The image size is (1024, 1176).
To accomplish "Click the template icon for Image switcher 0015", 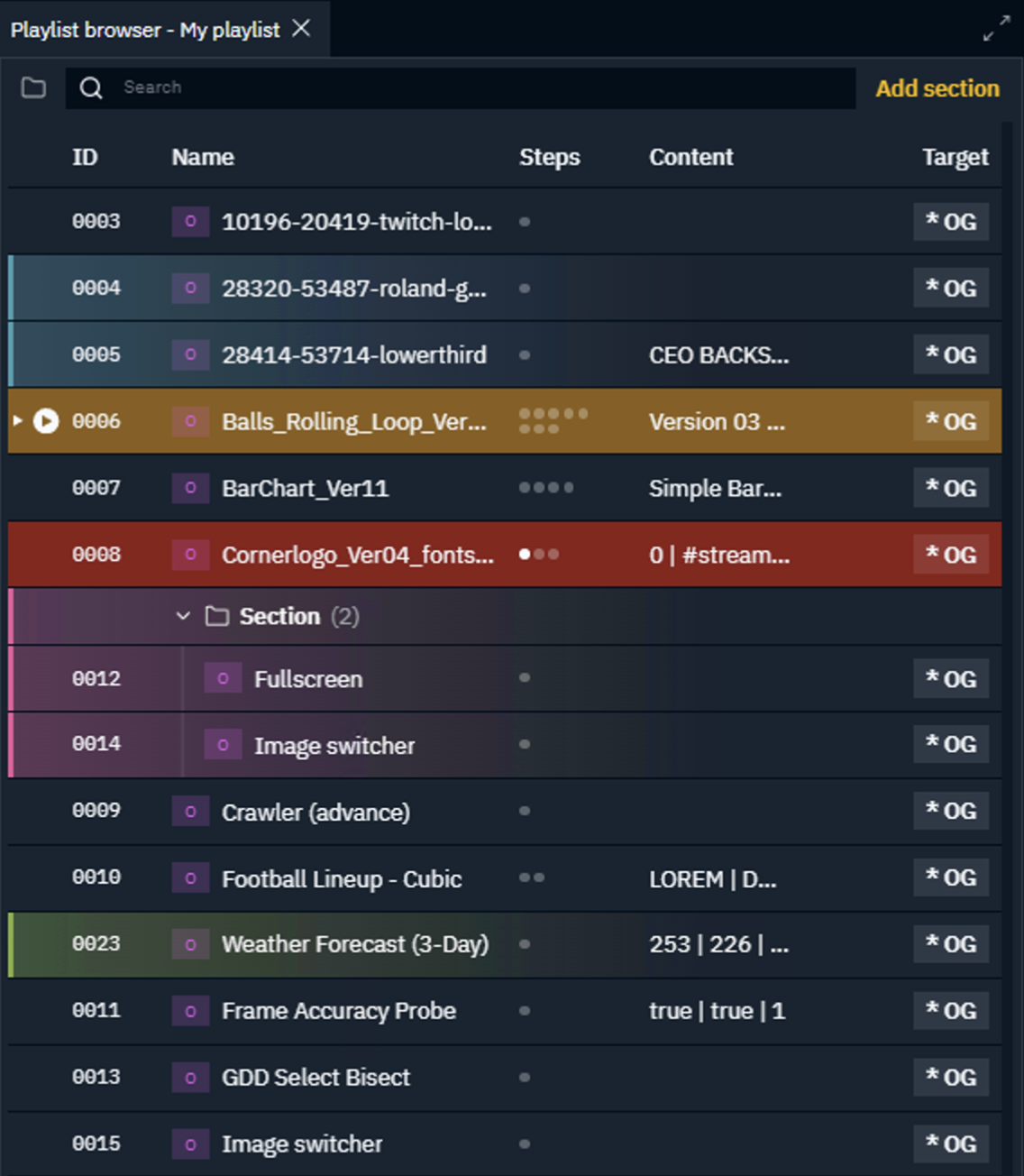I will click(x=190, y=1144).
